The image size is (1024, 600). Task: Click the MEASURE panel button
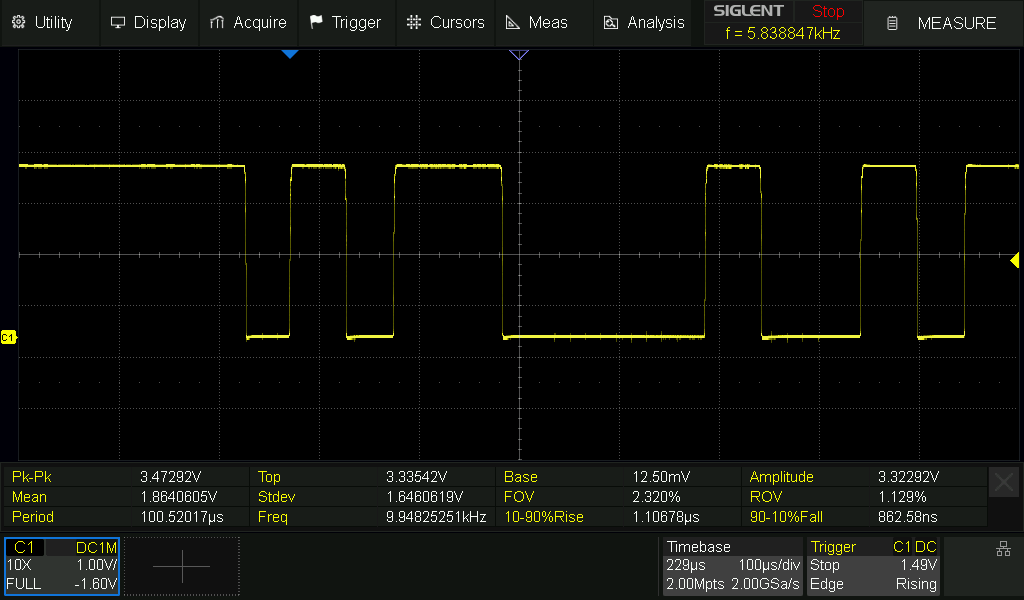(x=943, y=24)
